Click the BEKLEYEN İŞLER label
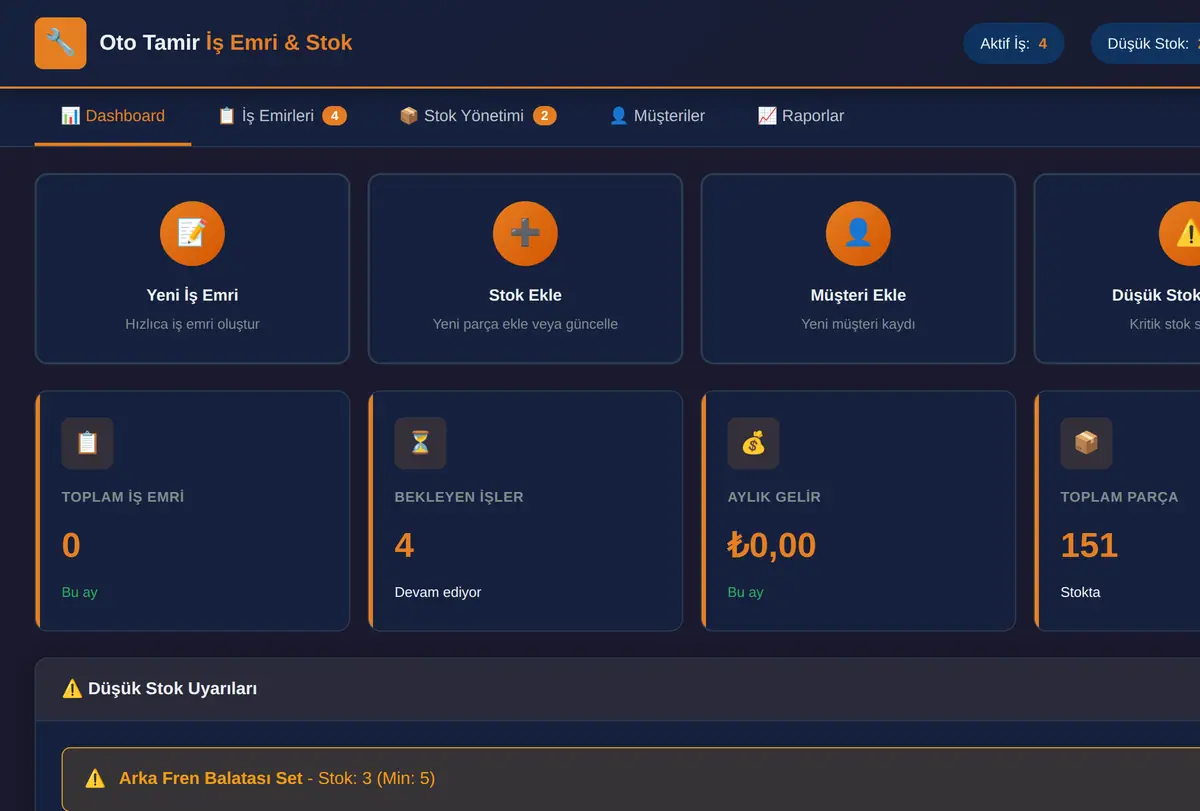 coord(459,497)
